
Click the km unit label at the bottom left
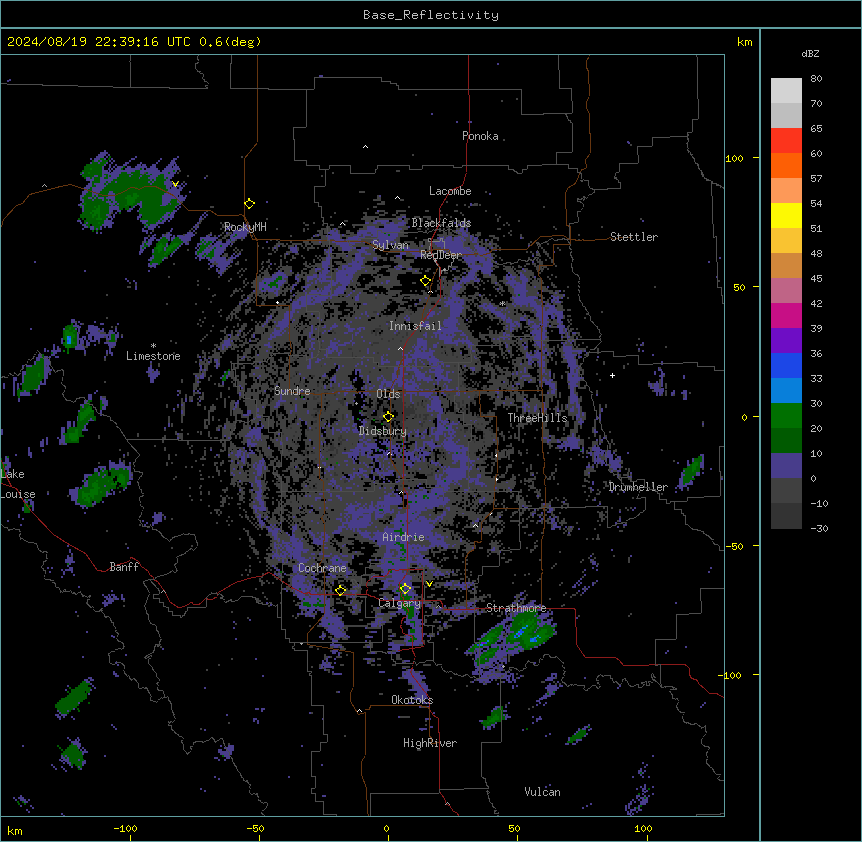tap(14, 830)
